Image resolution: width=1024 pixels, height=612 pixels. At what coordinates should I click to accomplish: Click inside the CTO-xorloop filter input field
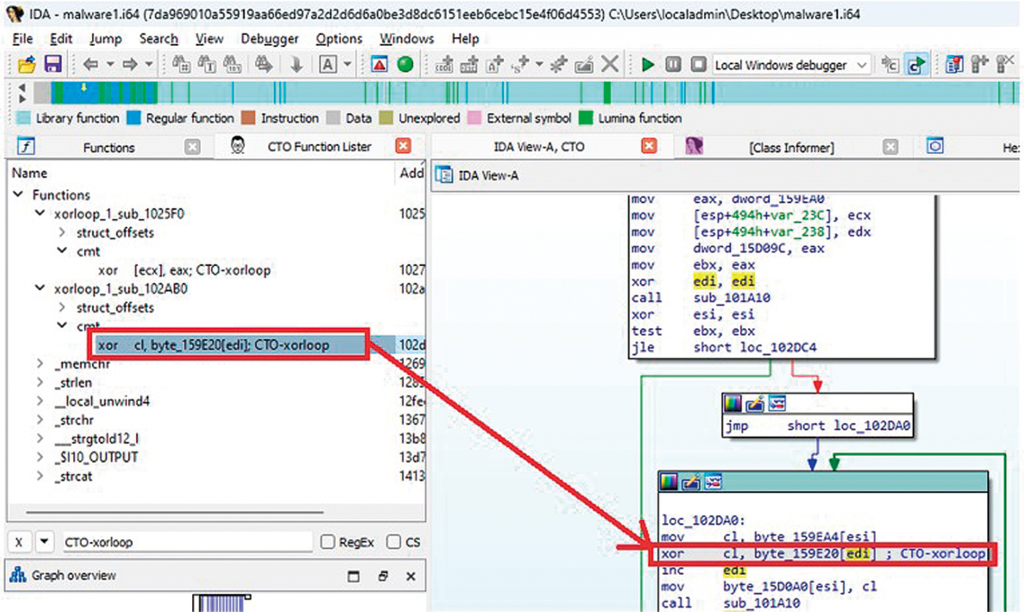pos(180,540)
